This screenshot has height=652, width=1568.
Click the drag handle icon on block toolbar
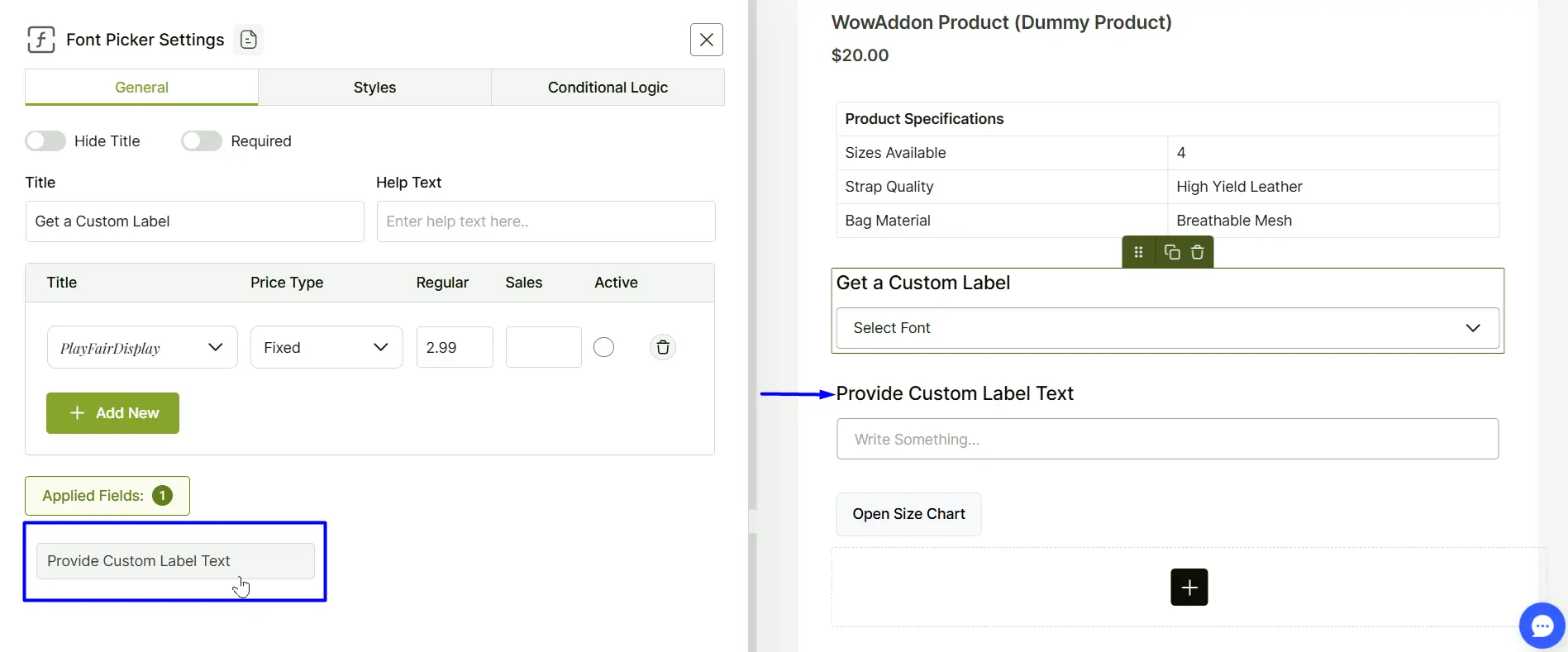(x=1138, y=252)
